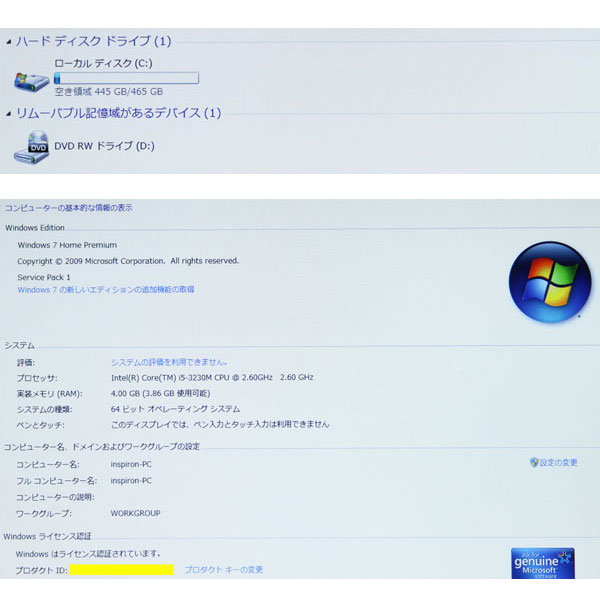Click the コンピューターの基本的な情報の表示 heading

[x=69, y=208]
